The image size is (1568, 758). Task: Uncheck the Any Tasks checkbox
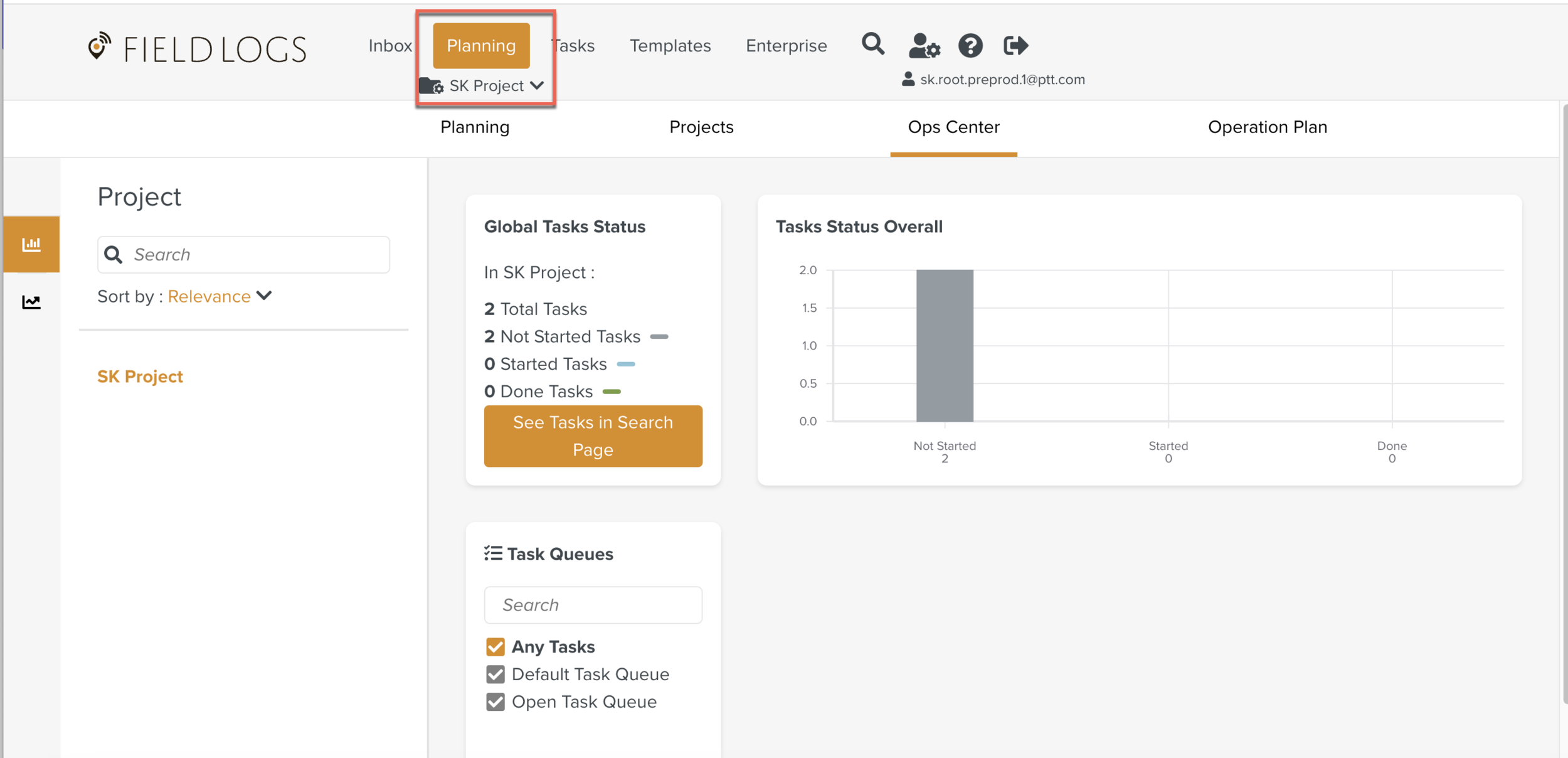tap(495, 646)
